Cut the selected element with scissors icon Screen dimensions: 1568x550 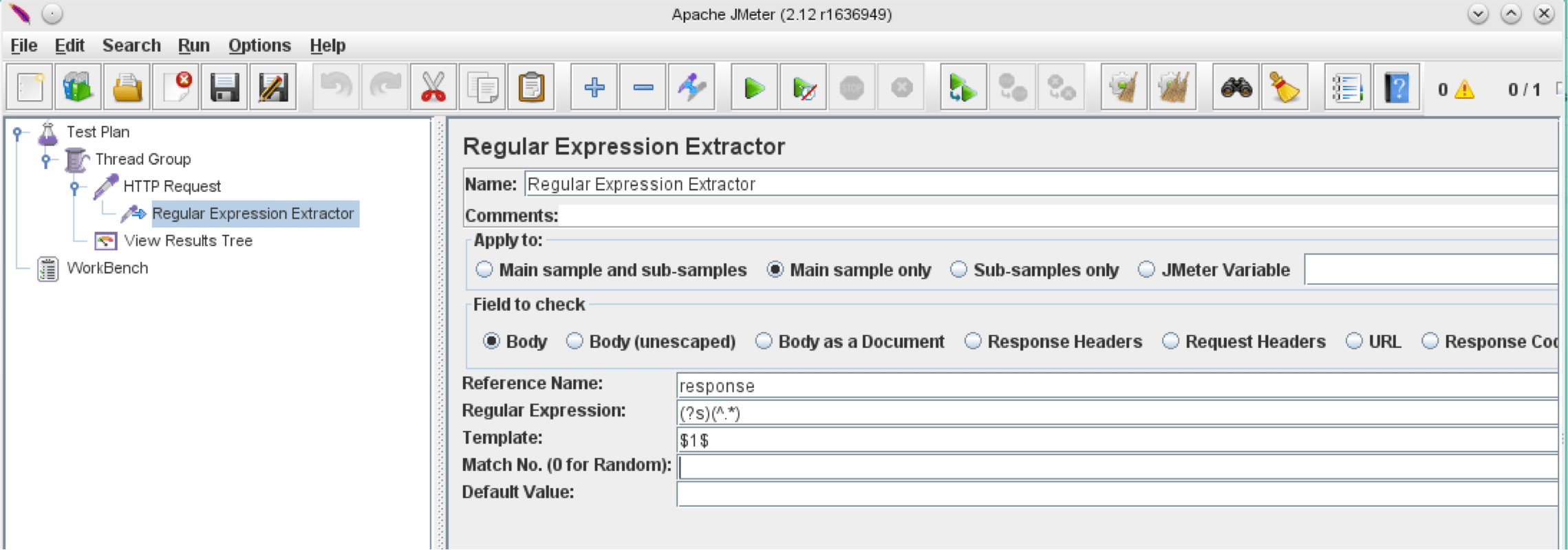(433, 88)
